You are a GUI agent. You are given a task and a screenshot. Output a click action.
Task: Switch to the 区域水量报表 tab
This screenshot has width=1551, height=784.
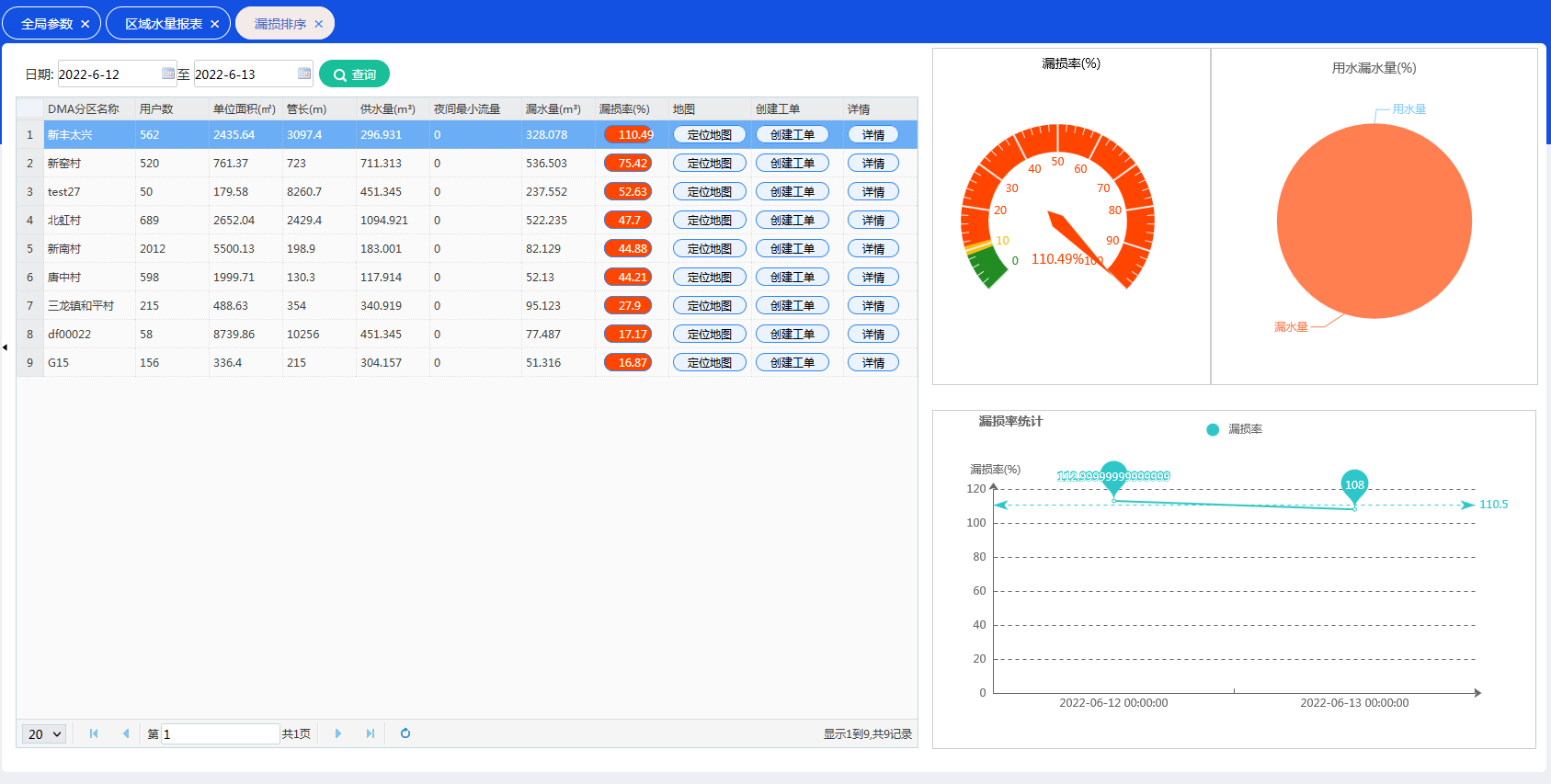click(x=164, y=24)
